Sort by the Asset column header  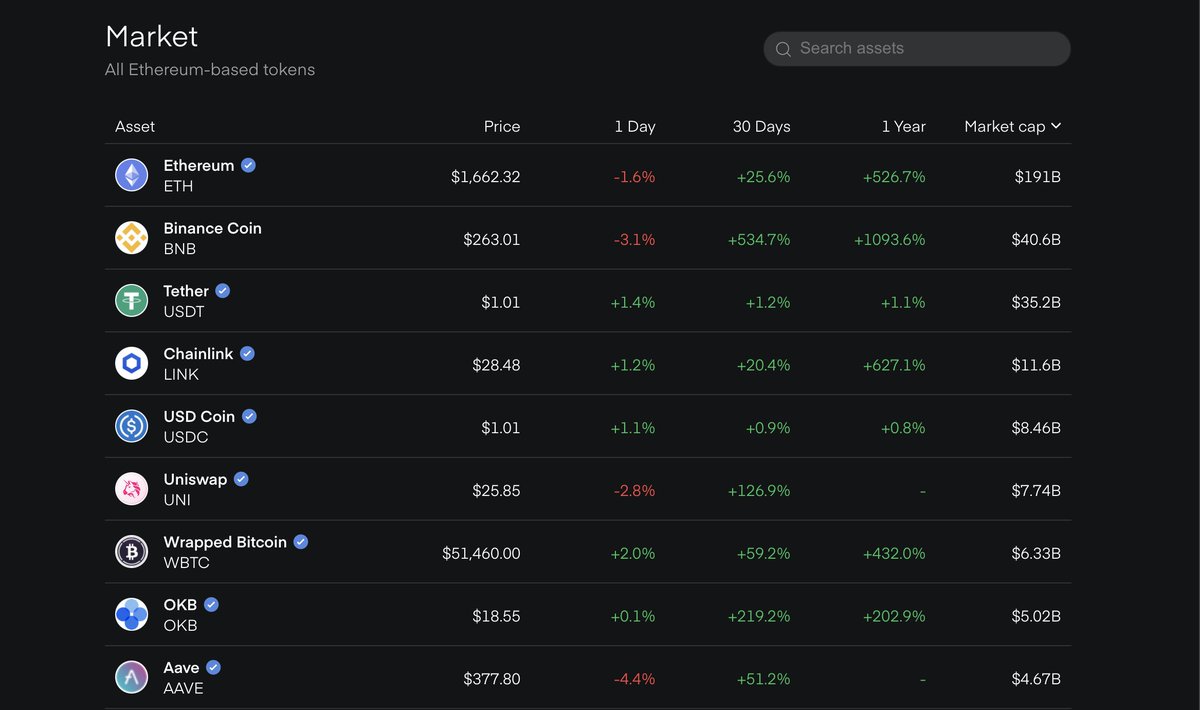click(x=135, y=126)
